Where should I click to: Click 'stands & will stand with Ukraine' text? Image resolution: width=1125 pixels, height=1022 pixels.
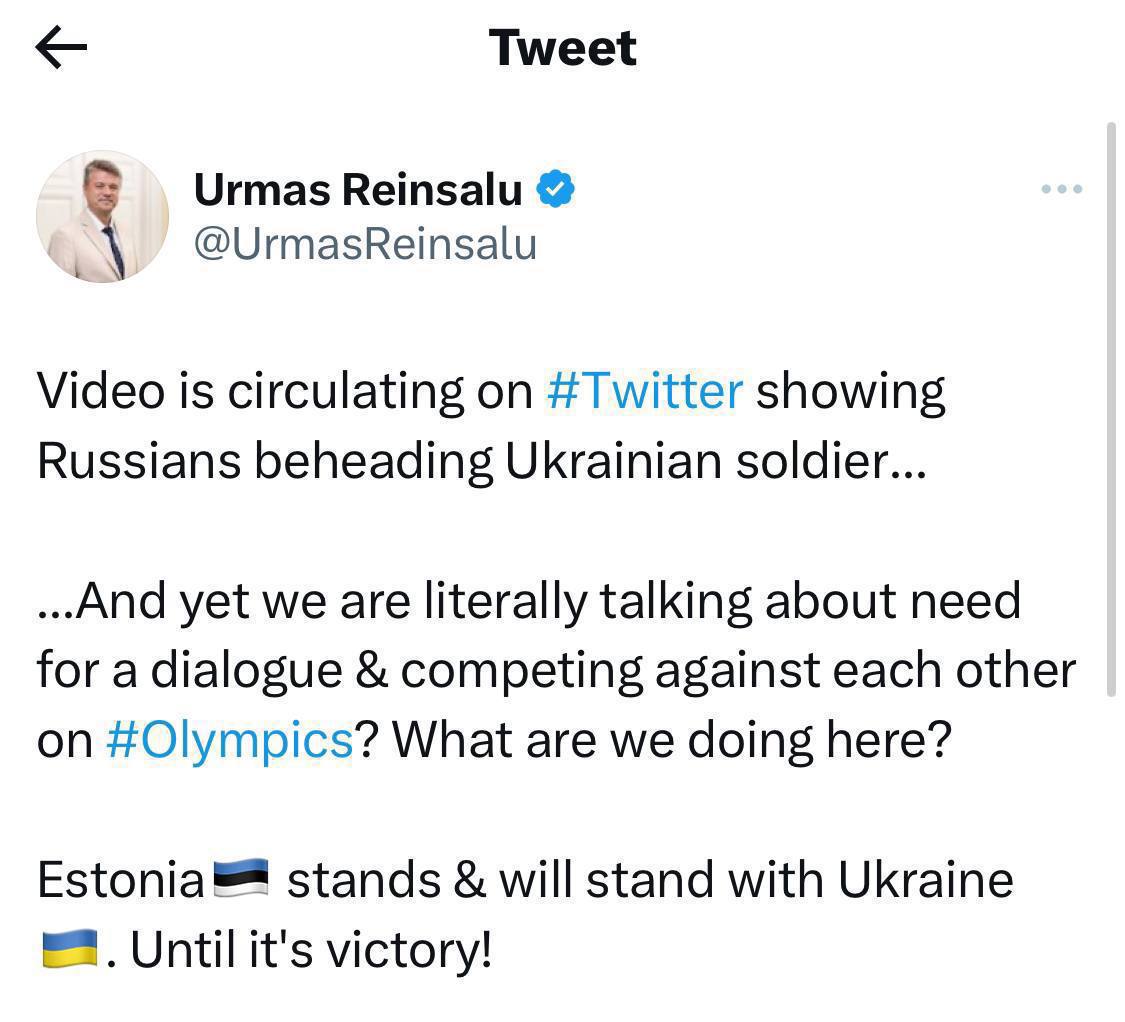pyautogui.click(x=649, y=880)
